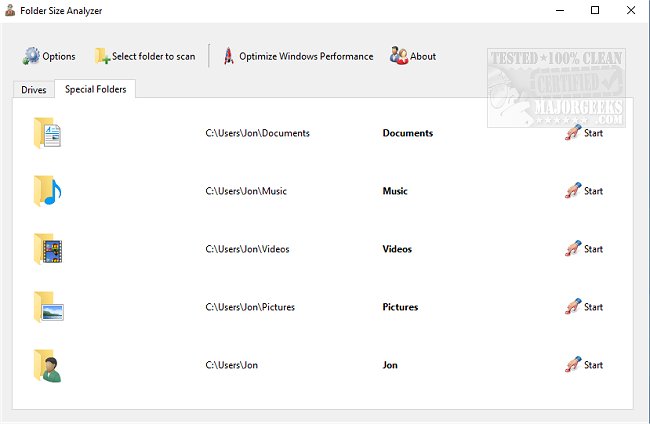Click the Folder Size Analyzer title bar icon

10,10
